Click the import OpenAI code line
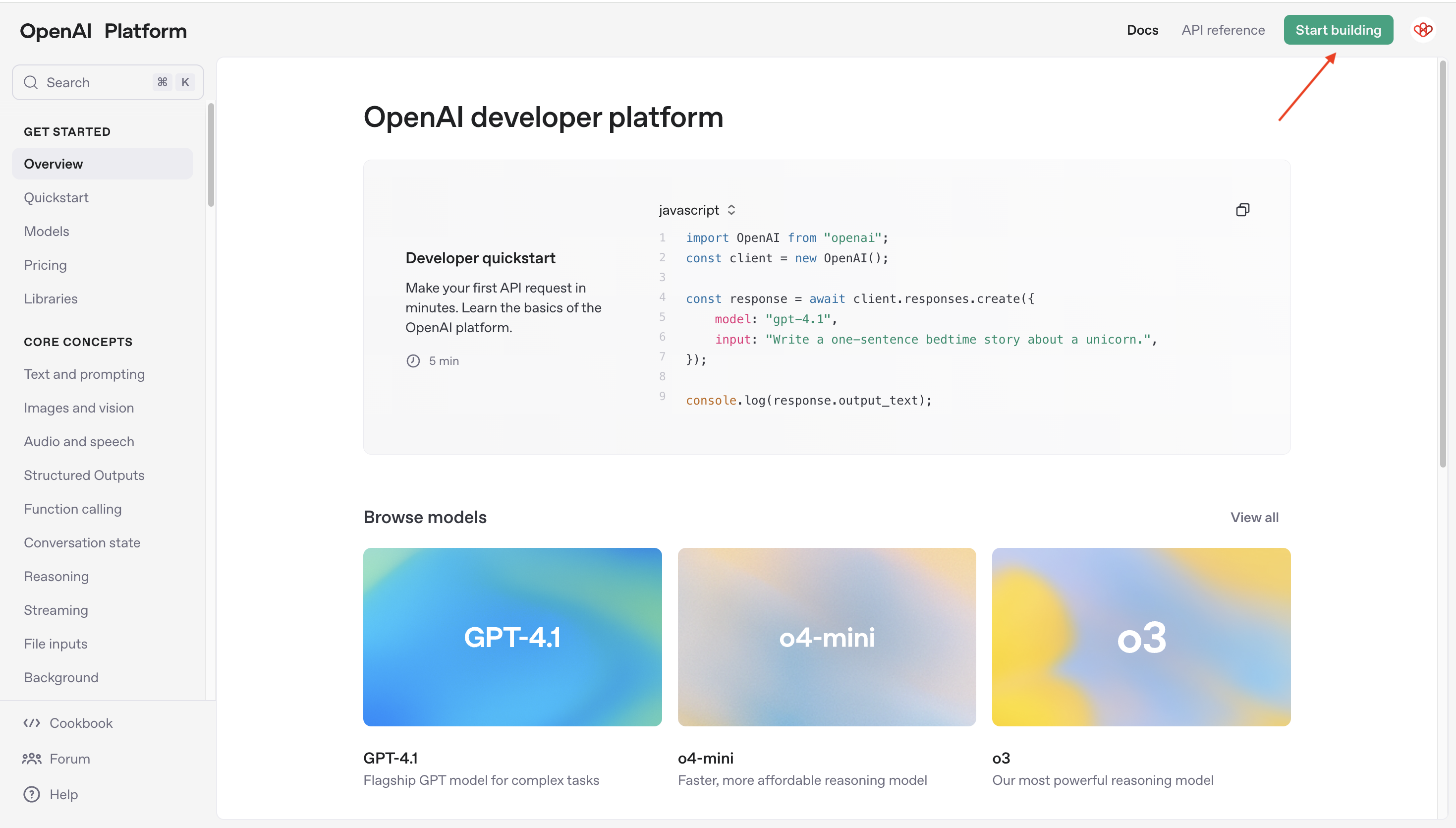This screenshot has width=1456, height=828. pyautogui.click(x=786, y=237)
